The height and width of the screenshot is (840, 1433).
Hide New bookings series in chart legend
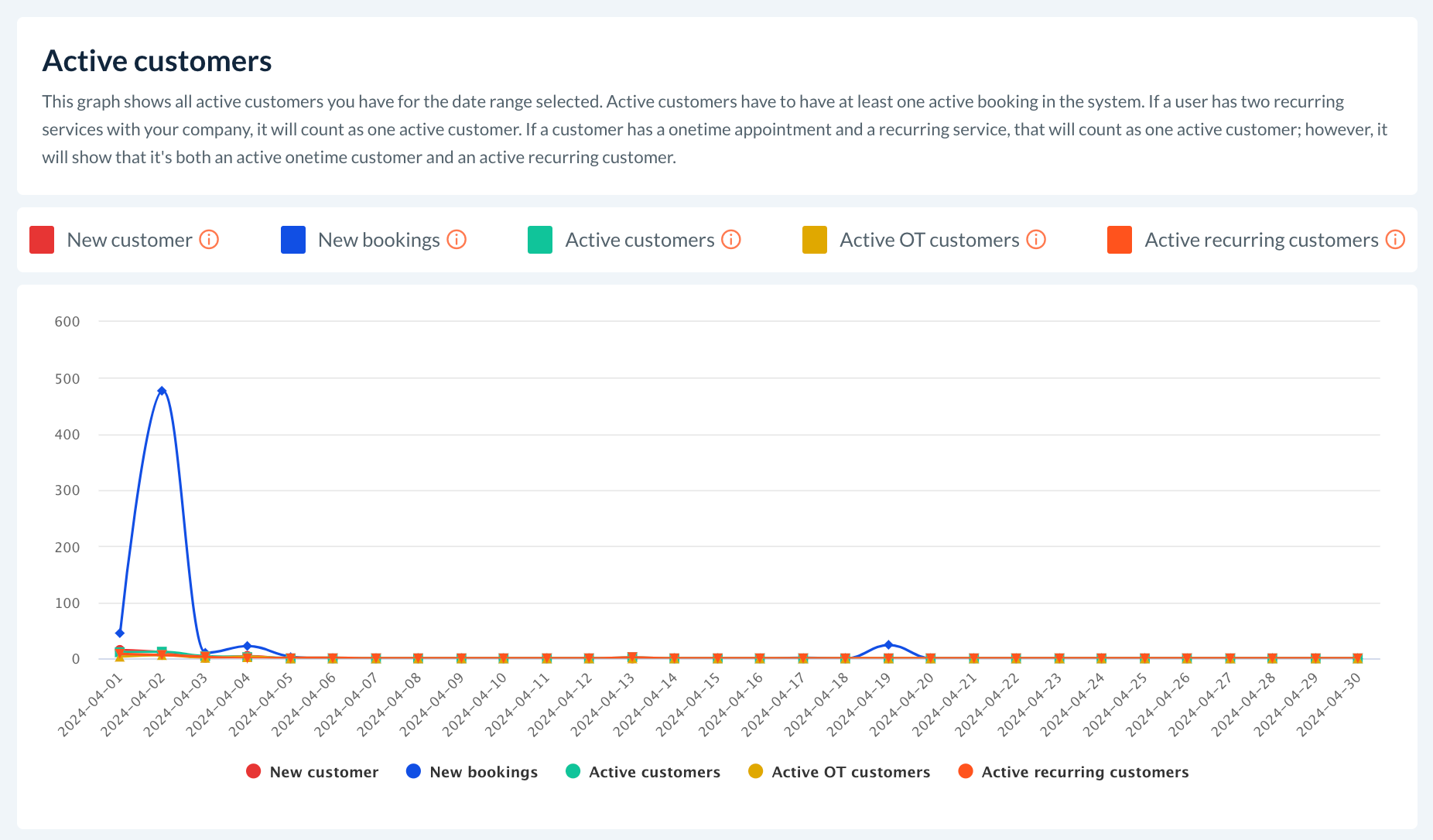point(471,772)
